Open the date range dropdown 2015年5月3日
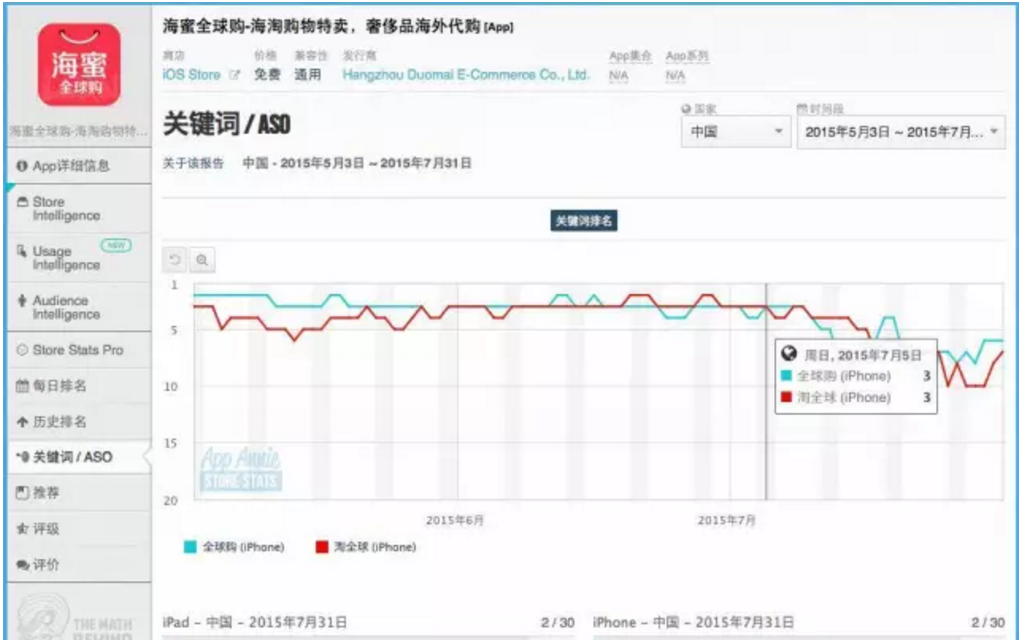The image size is (1026, 640). coord(901,132)
